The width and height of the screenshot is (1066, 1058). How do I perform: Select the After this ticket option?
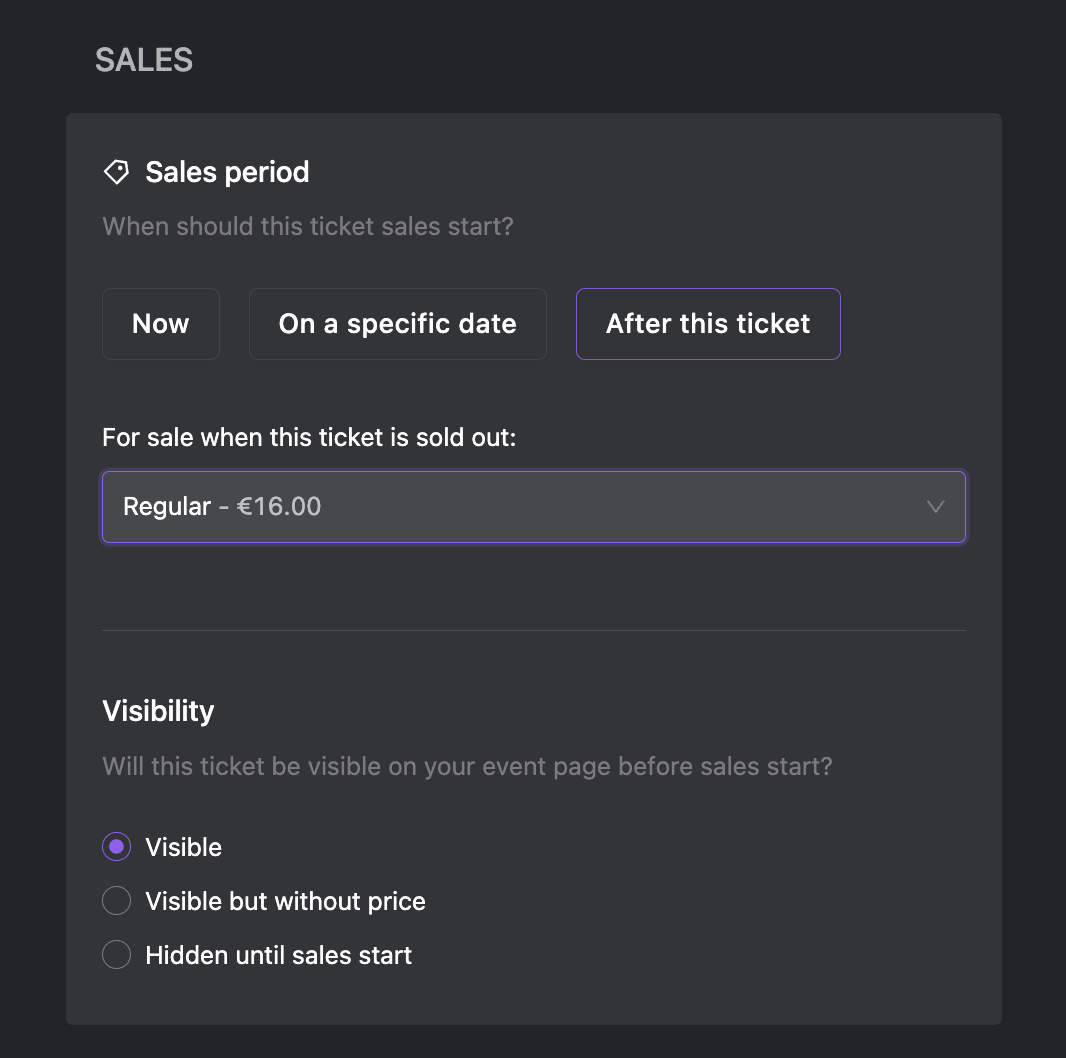coord(708,324)
